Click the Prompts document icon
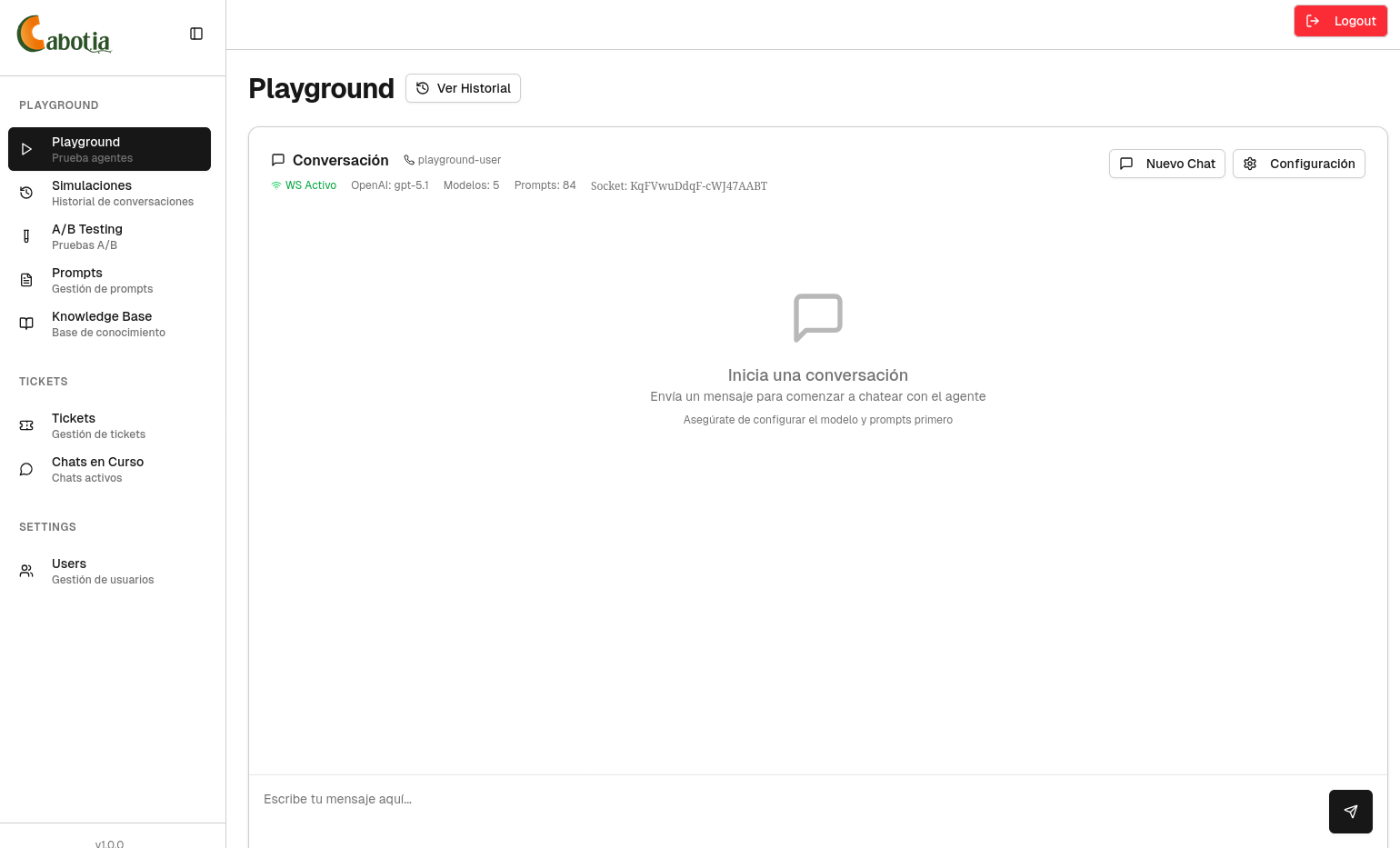The height and width of the screenshot is (848, 1400). [26, 280]
